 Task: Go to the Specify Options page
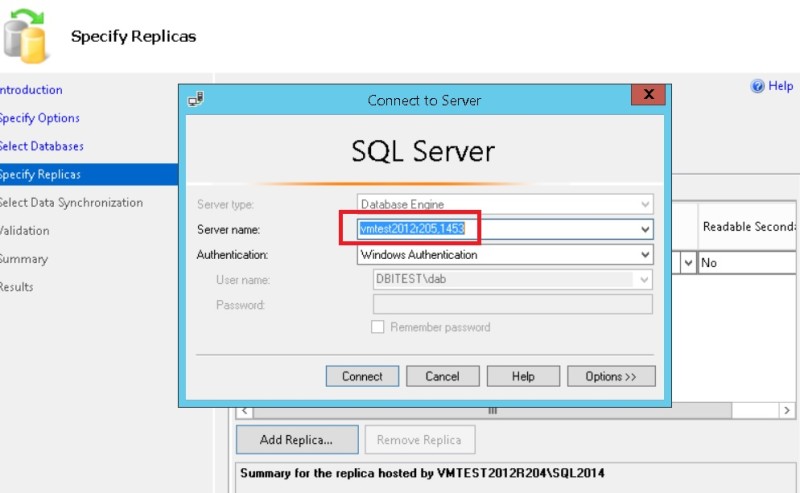coord(40,118)
